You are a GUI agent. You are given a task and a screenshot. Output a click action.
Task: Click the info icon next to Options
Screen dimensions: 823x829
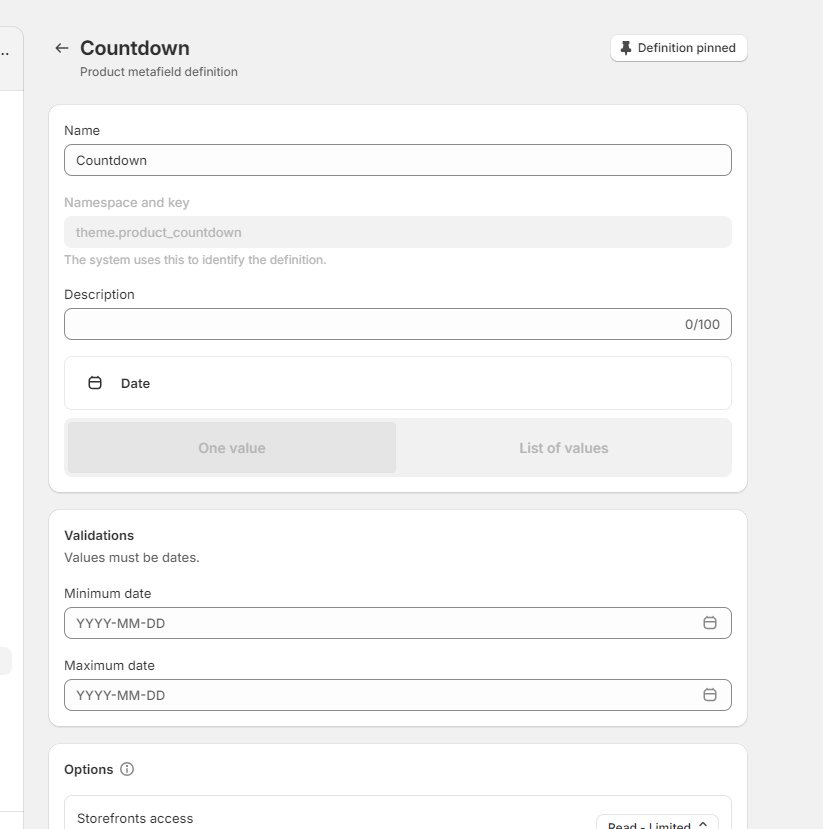[127, 769]
